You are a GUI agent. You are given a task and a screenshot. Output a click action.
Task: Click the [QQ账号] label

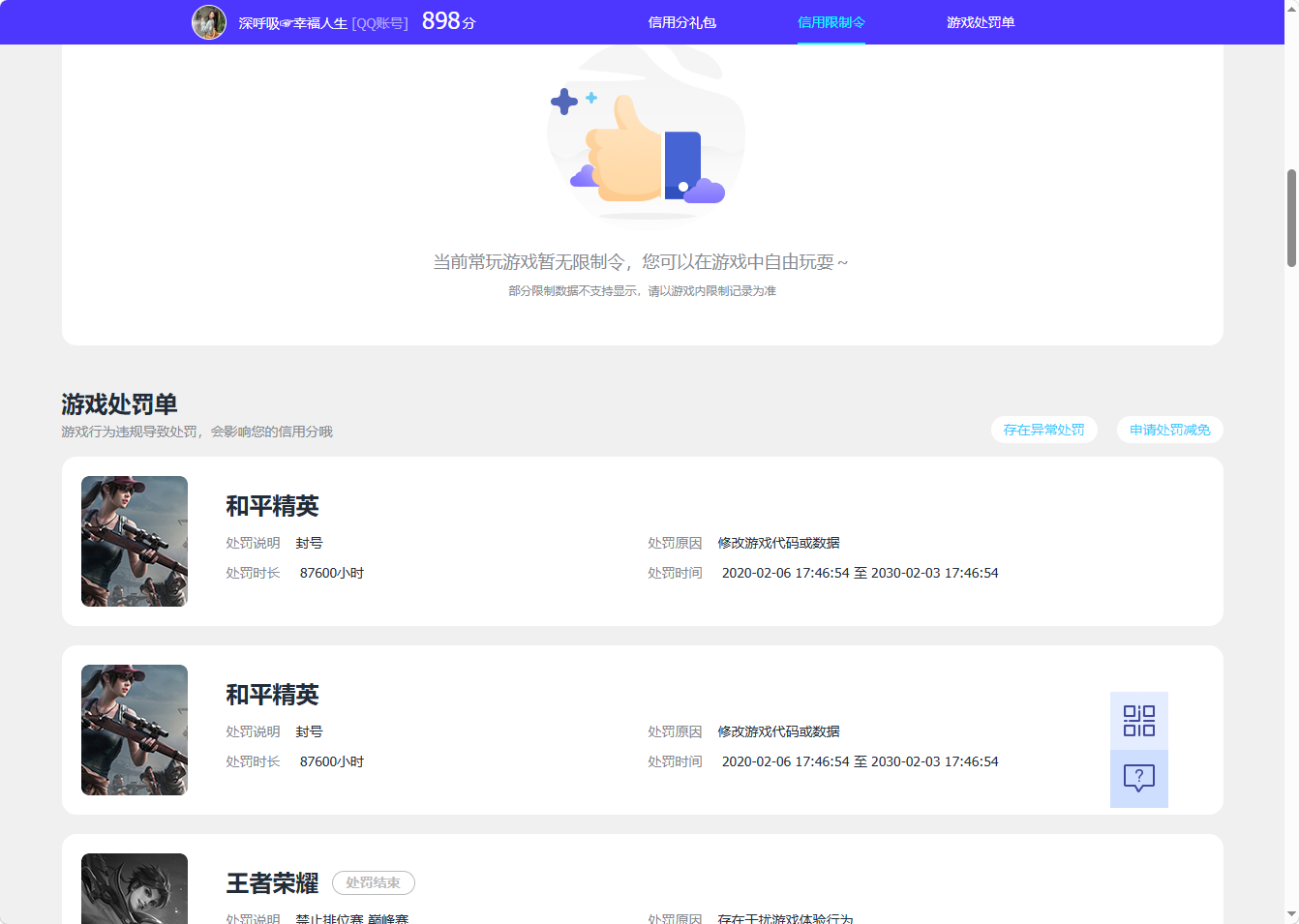pyautogui.click(x=379, y=23)
